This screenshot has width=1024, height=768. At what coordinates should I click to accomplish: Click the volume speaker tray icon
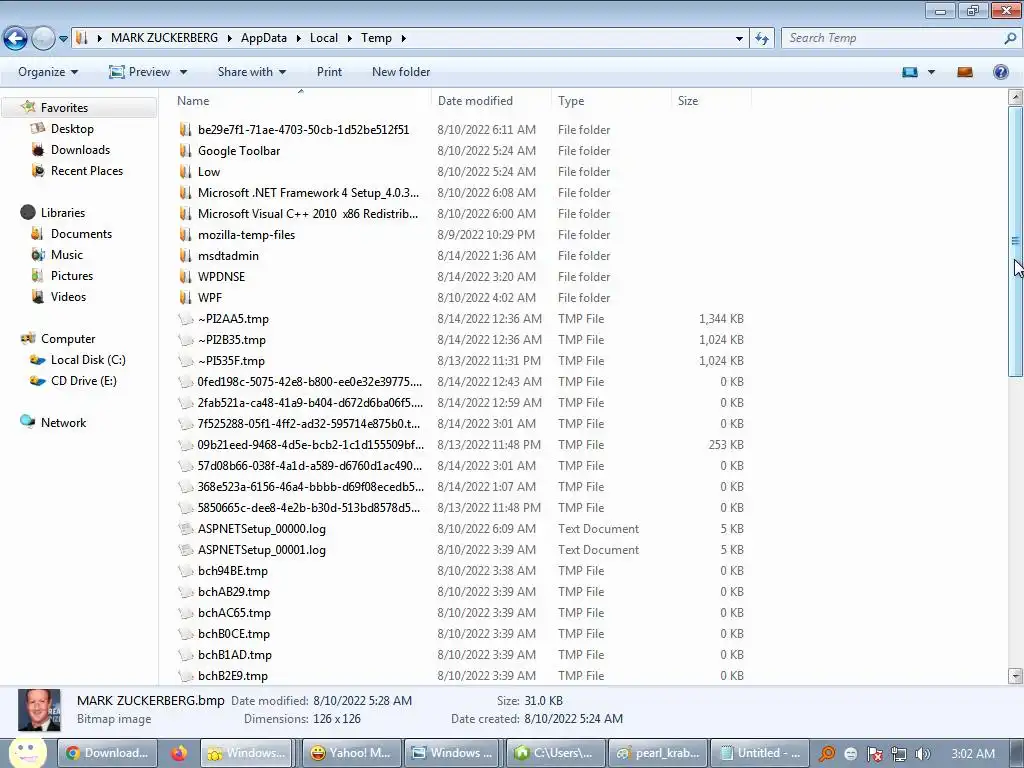pos(922,754)
